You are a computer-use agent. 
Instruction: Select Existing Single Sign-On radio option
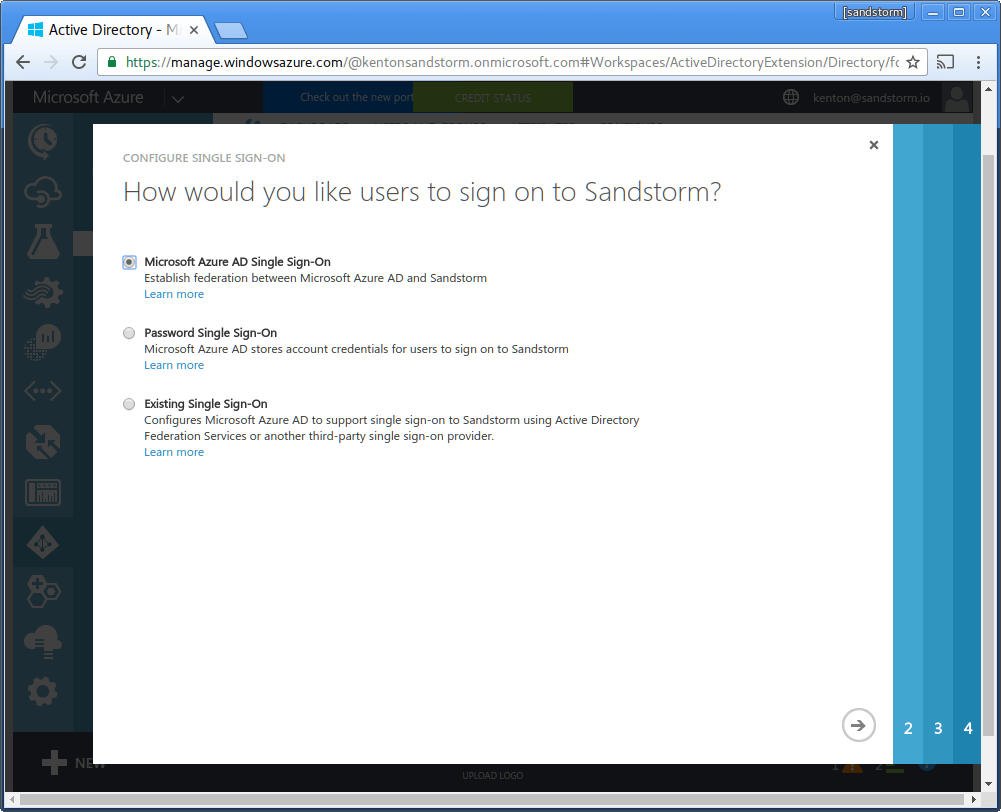pos(129,403)
